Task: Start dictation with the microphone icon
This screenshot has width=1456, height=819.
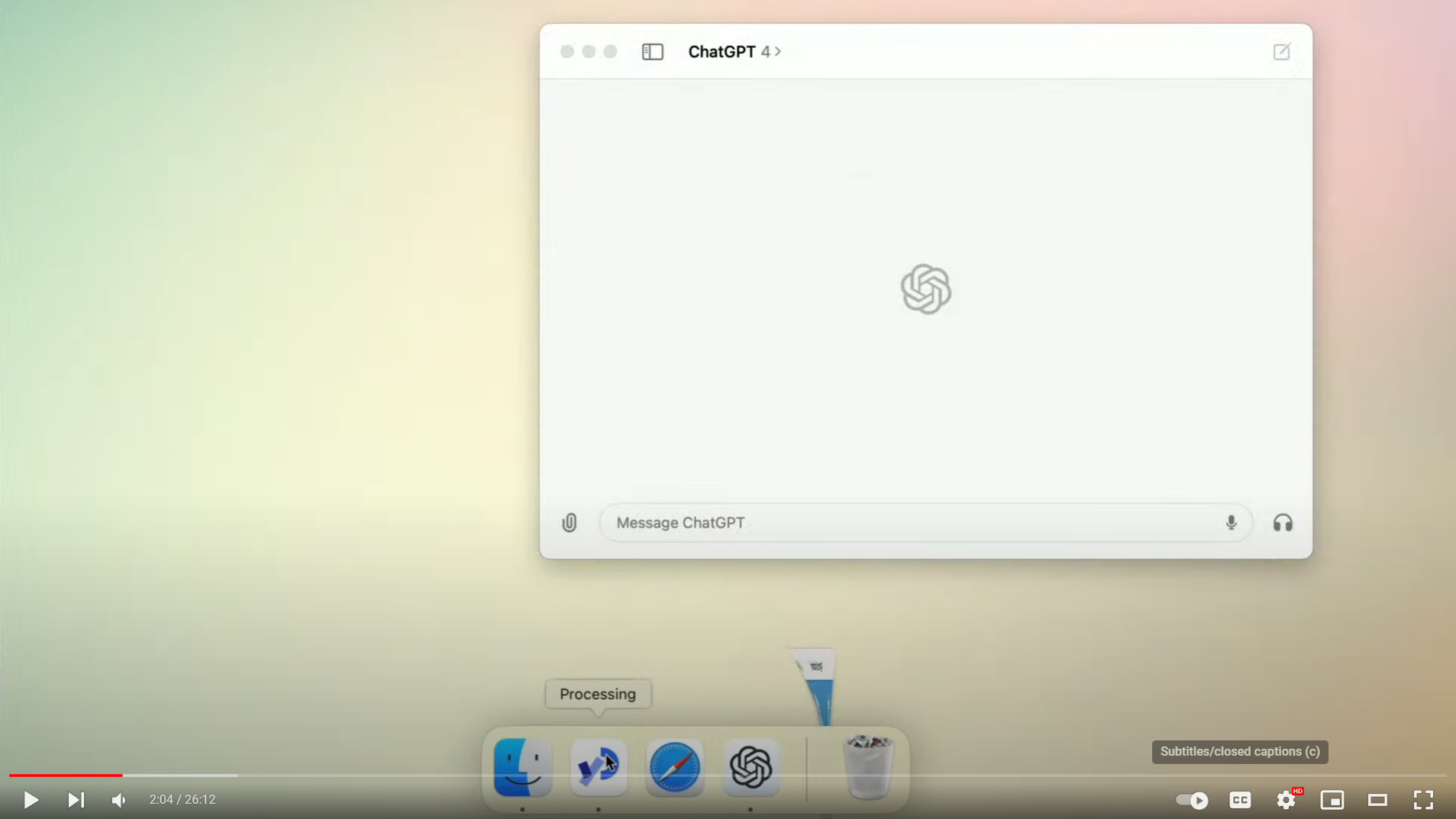Action: pyautogui.click(x=1231, y=523)
